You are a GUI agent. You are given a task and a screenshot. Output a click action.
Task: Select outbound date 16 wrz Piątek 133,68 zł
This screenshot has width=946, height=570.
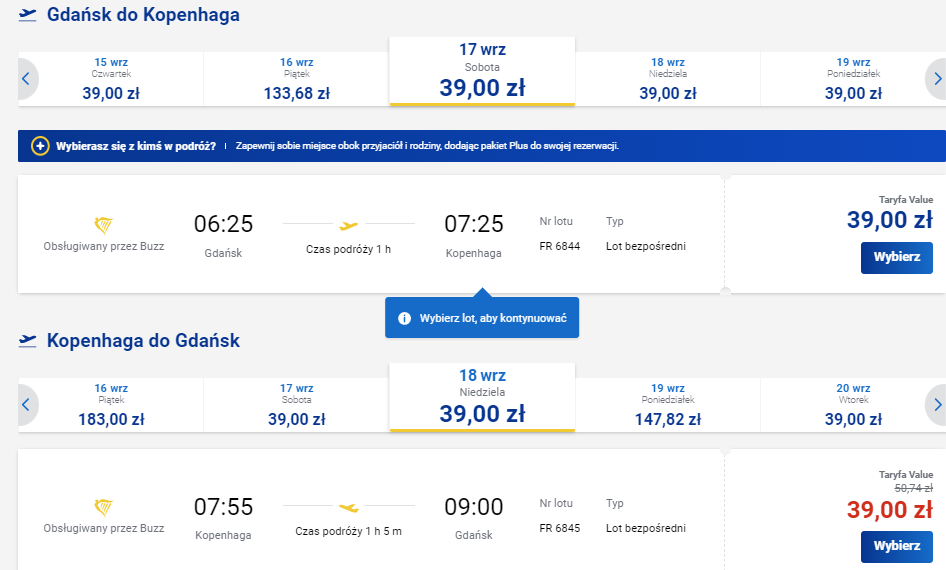(x=296, y=79)
